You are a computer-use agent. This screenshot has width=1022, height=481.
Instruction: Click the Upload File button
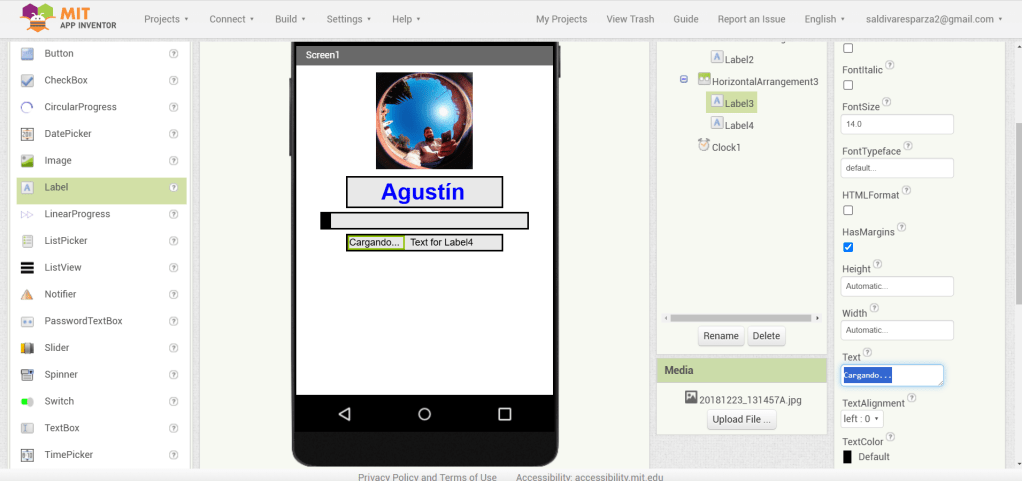click(x=742, y=420)
